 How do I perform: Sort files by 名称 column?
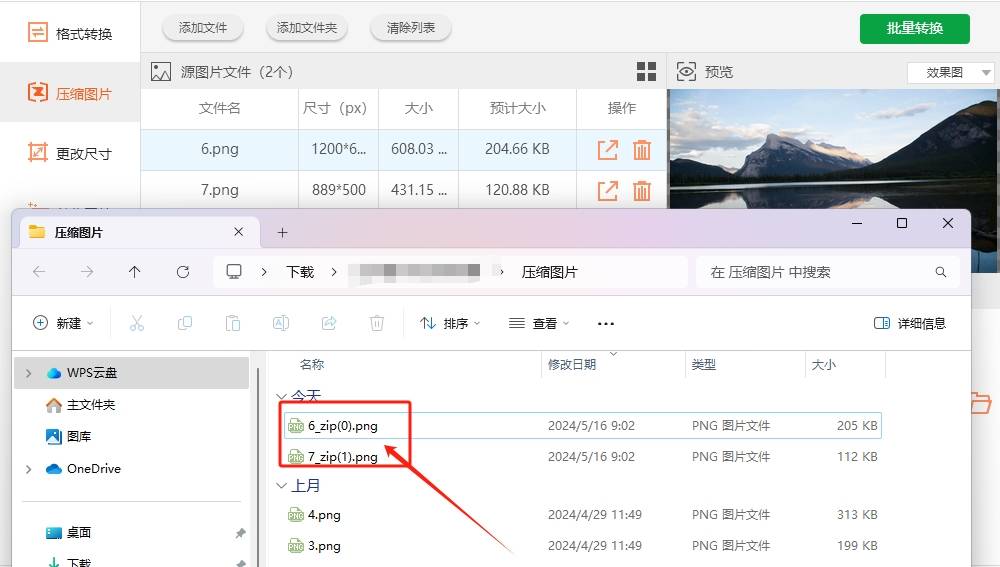point(312,364)
